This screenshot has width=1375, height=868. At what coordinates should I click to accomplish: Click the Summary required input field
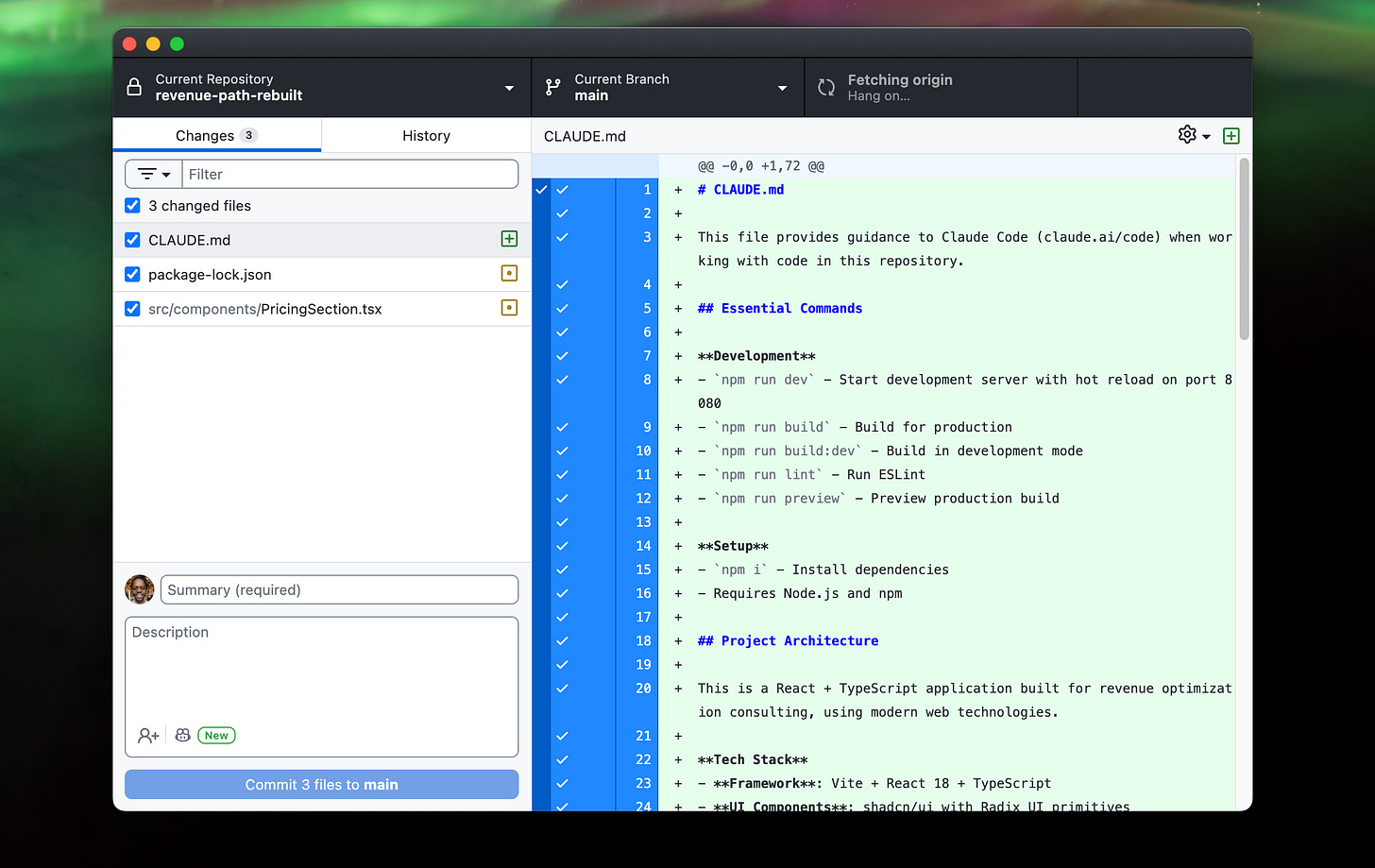pos(339,588)
